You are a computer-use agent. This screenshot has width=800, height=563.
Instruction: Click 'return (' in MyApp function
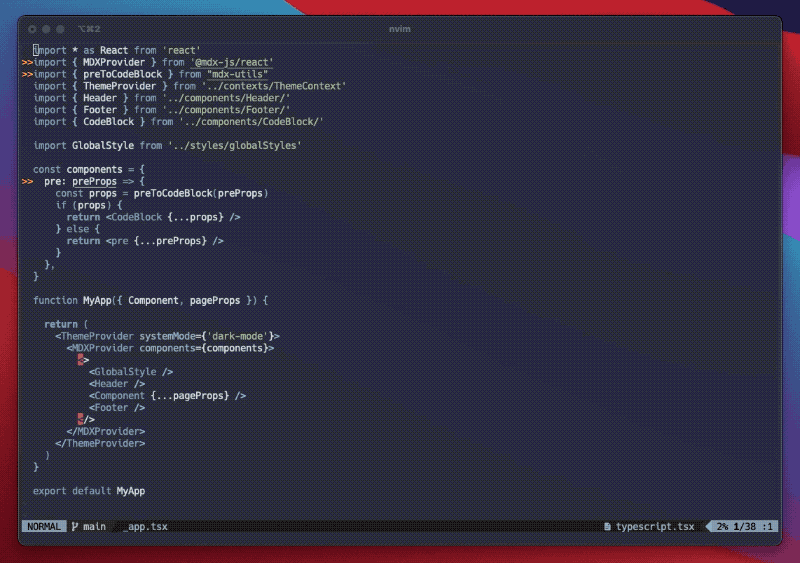pos(66,324)
